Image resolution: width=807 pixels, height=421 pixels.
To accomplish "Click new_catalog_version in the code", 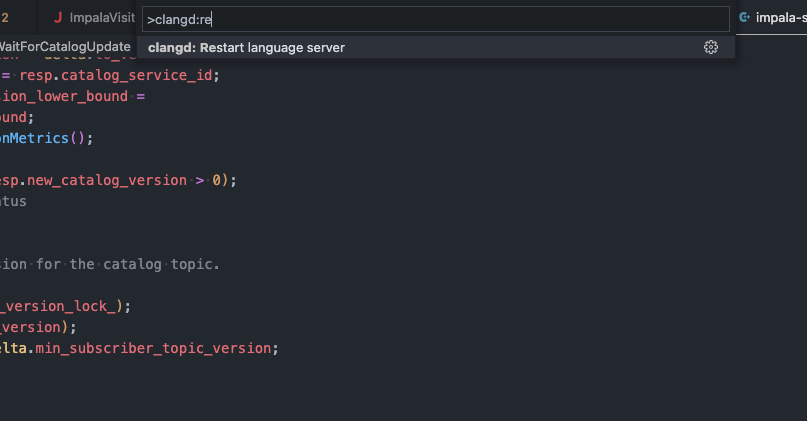I will (x=107, y=181).
